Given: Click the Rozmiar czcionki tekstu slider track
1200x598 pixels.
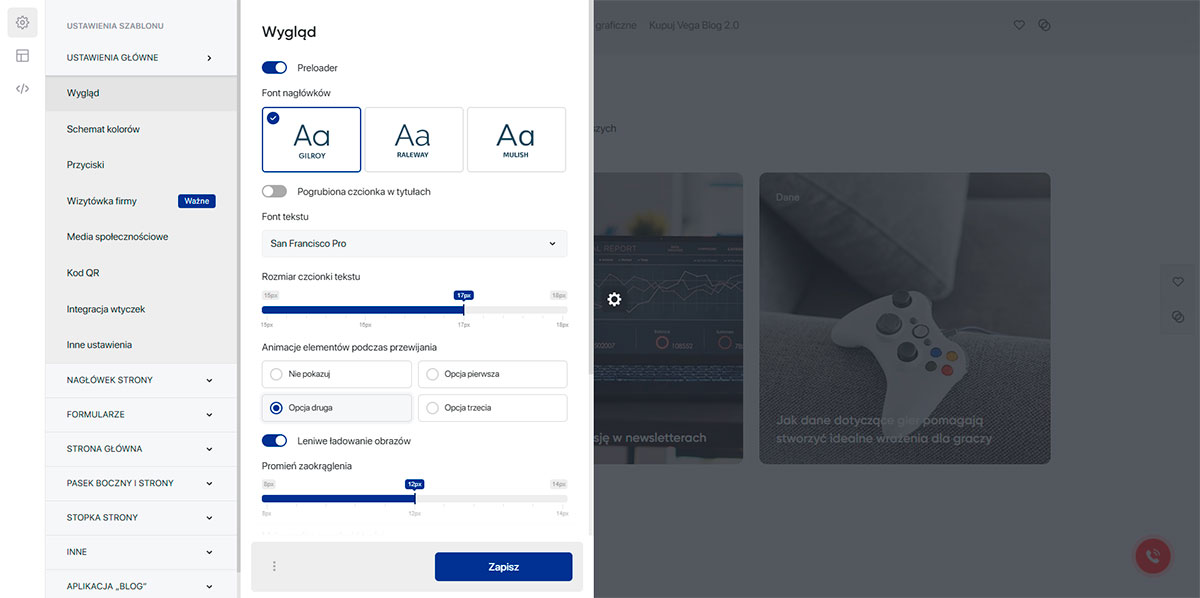Looking at the screenshot, I should pos(414,310).
